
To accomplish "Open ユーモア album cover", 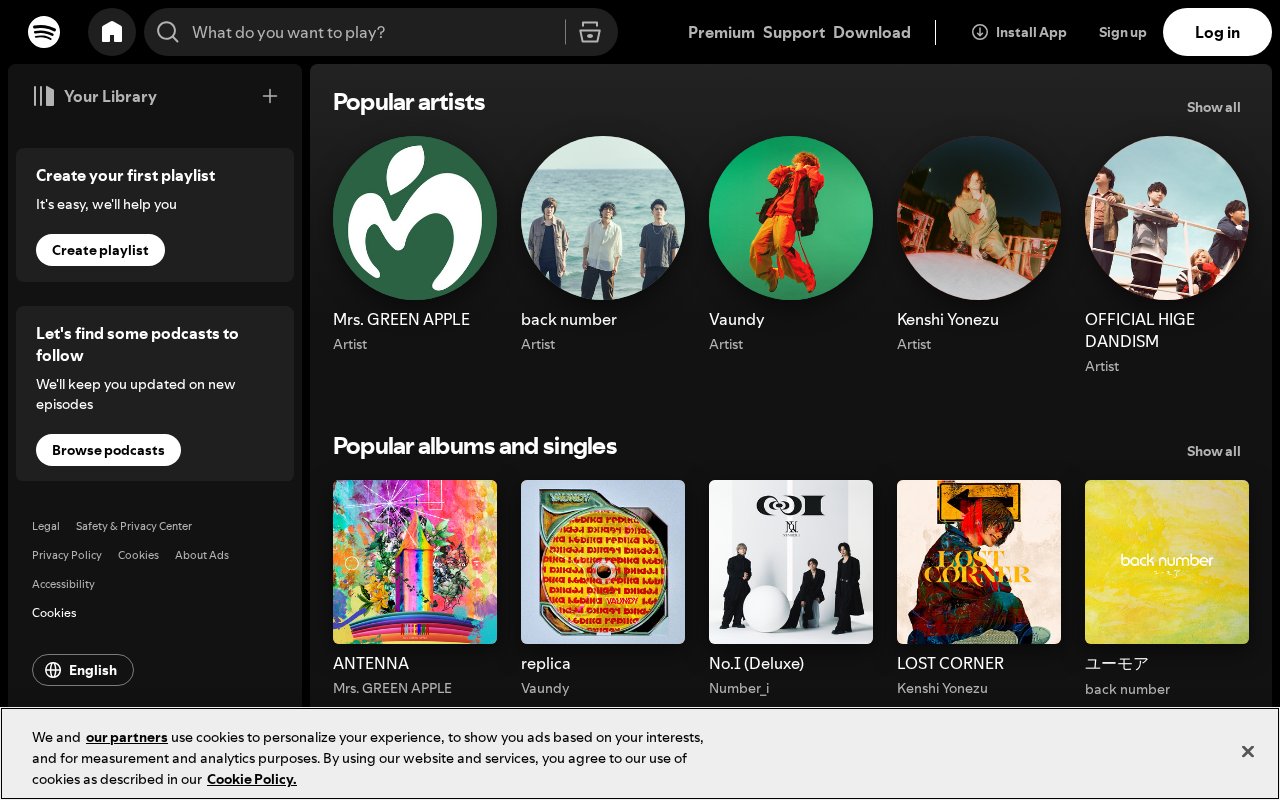I will tap(1167, 562).
